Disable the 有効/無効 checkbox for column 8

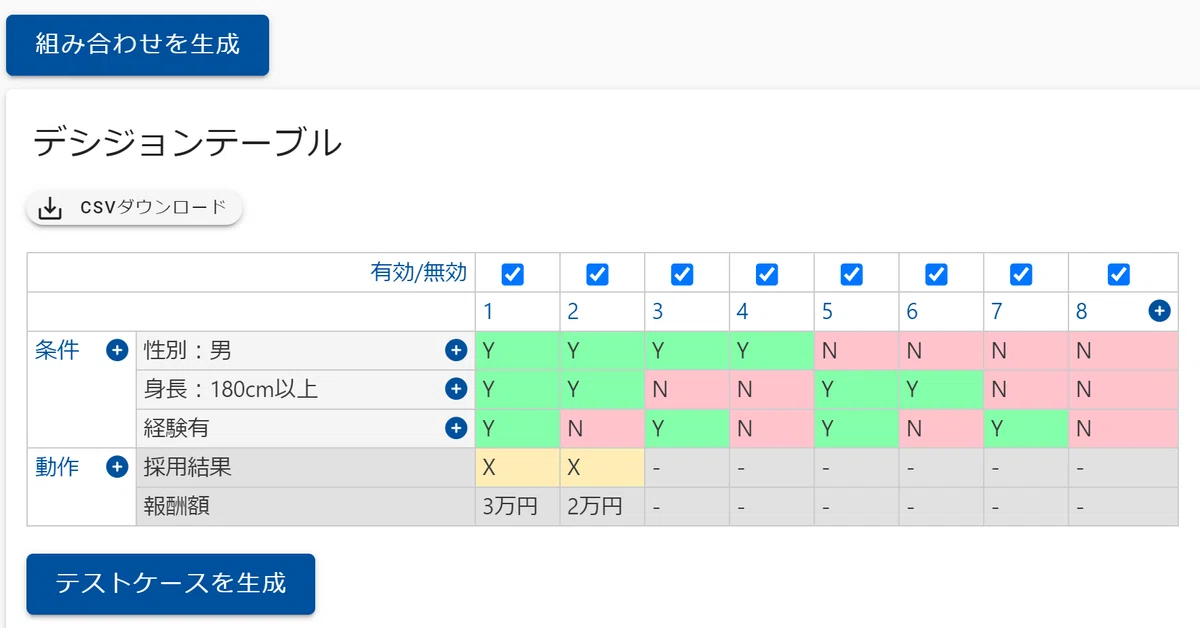[x=1119, y=273]
